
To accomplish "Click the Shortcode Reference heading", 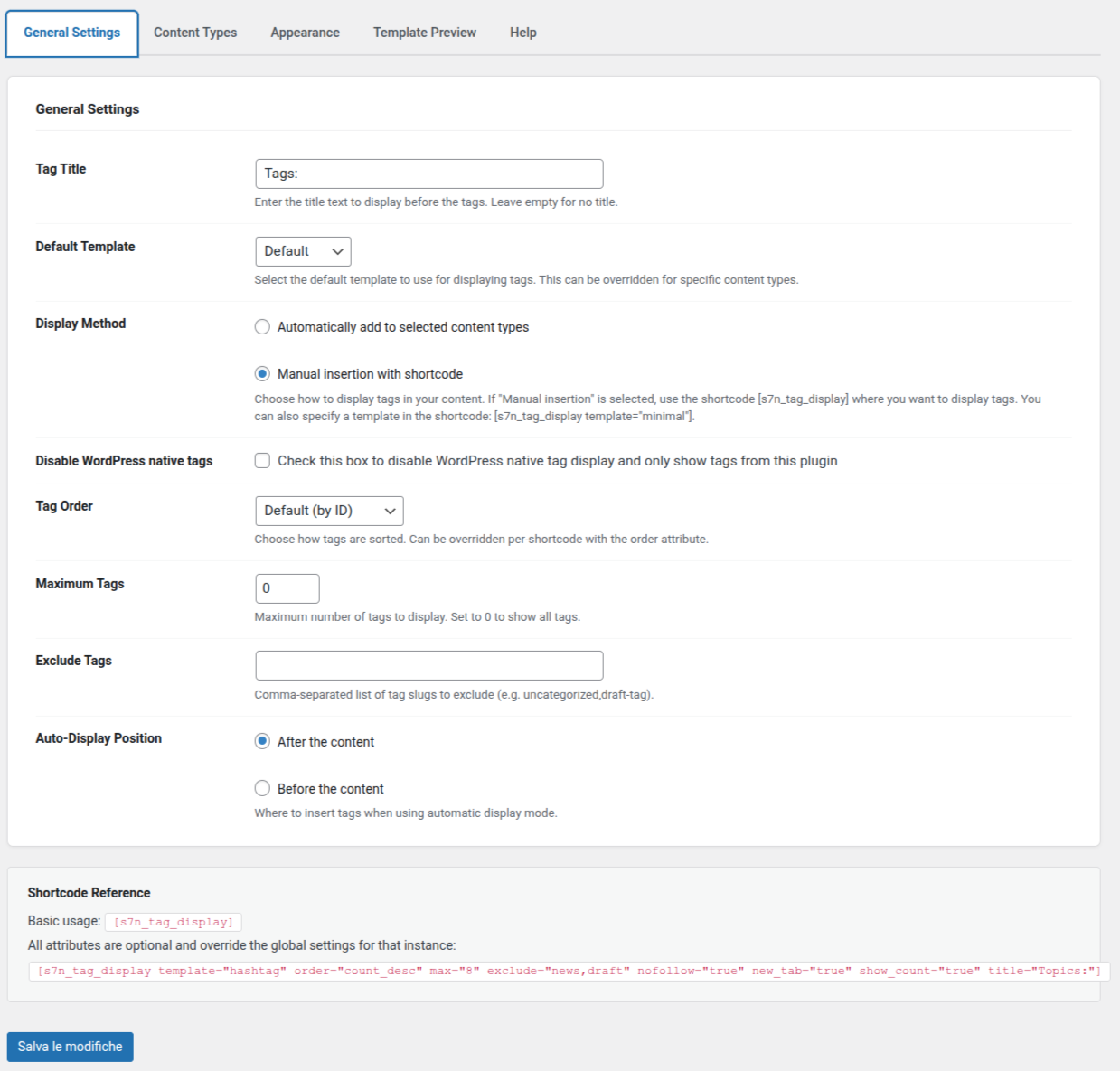I will (89, 893).
